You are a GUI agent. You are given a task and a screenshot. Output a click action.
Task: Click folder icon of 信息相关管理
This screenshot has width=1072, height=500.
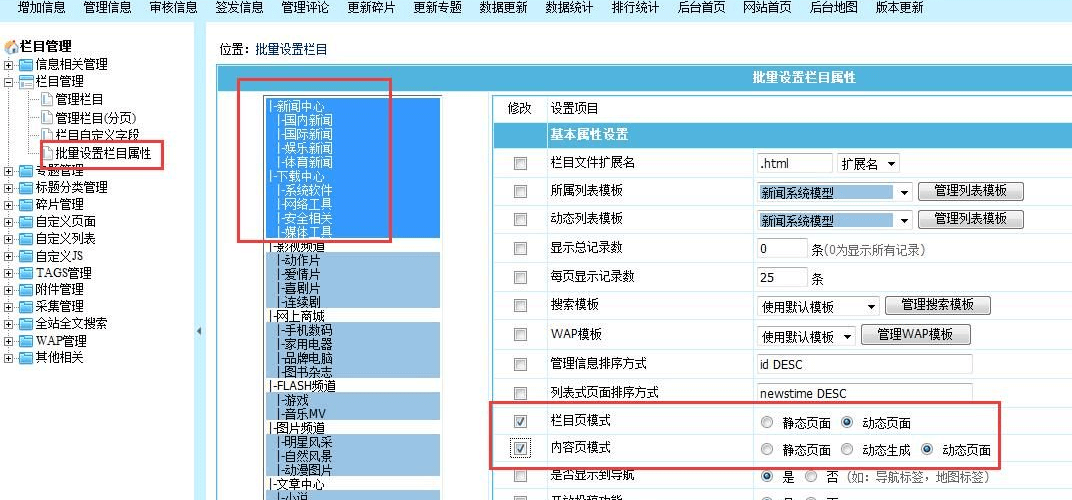pos(26,65)
